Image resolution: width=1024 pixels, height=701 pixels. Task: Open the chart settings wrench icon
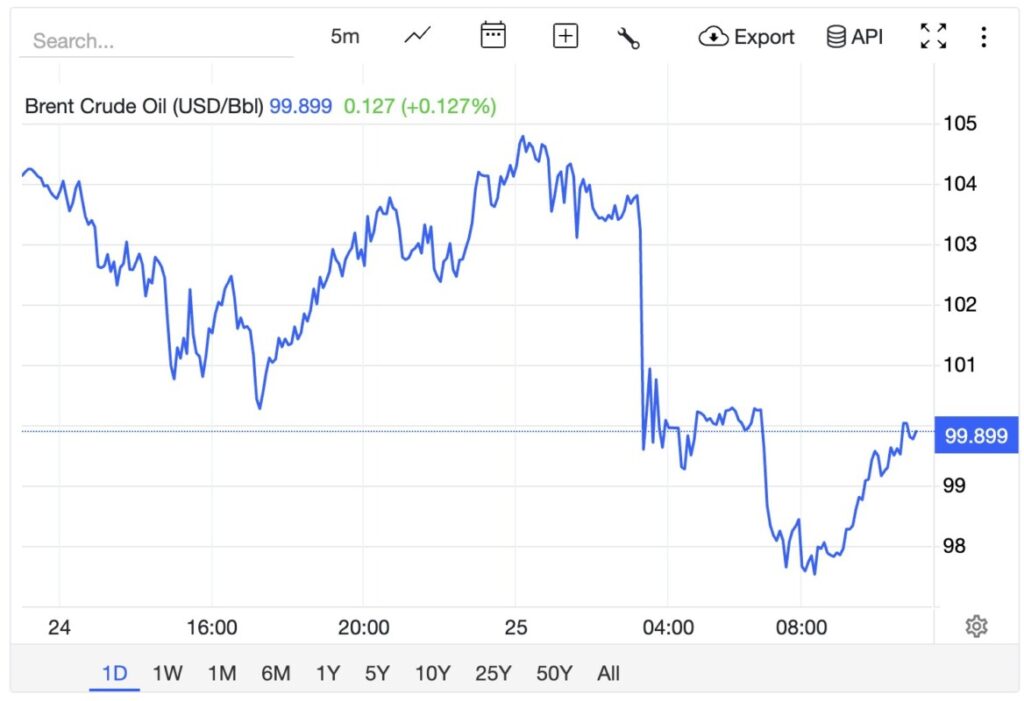[x=629, y=35]
